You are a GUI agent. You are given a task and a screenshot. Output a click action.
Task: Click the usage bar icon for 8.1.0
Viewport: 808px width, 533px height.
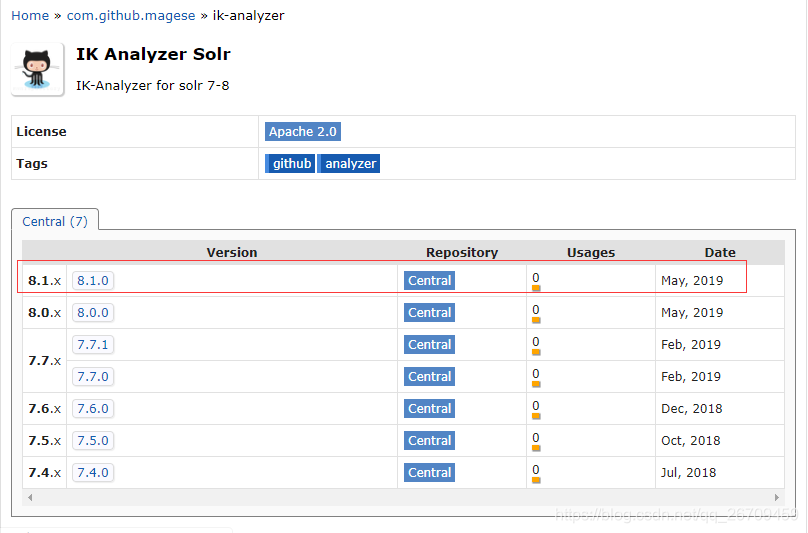[536, 288]
